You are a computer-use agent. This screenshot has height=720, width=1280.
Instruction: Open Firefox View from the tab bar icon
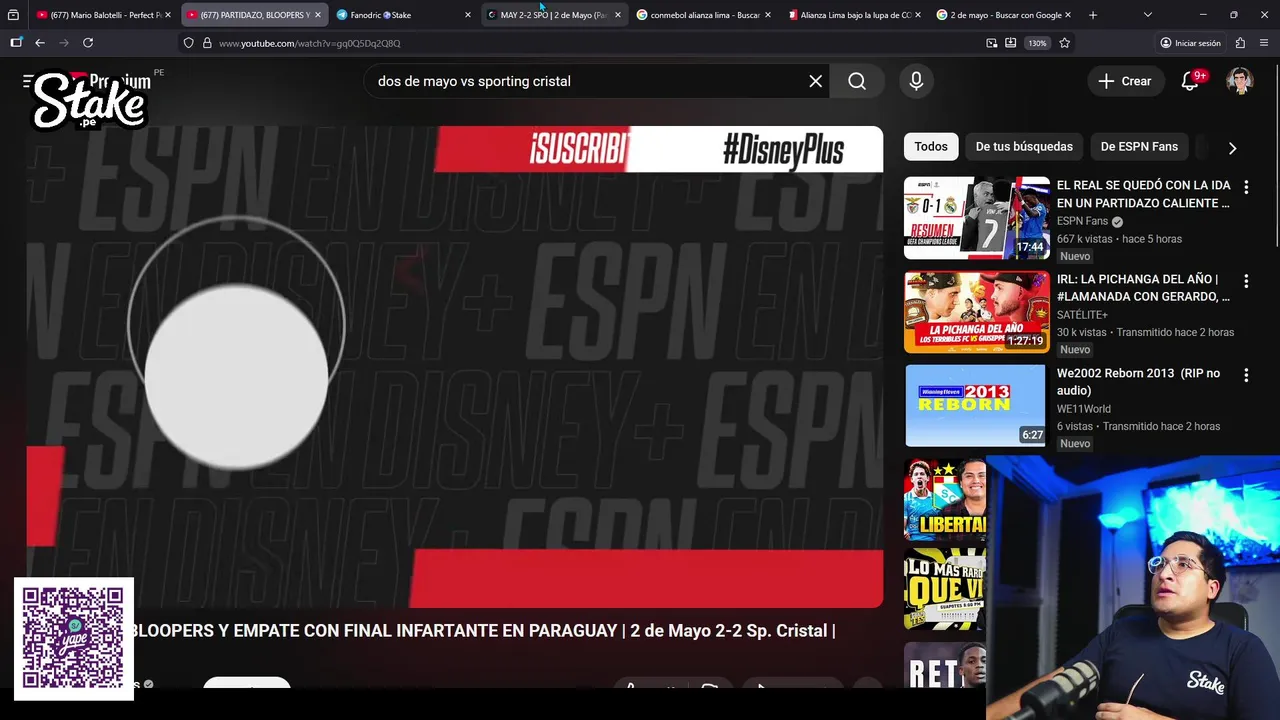[x=13, y=15]
